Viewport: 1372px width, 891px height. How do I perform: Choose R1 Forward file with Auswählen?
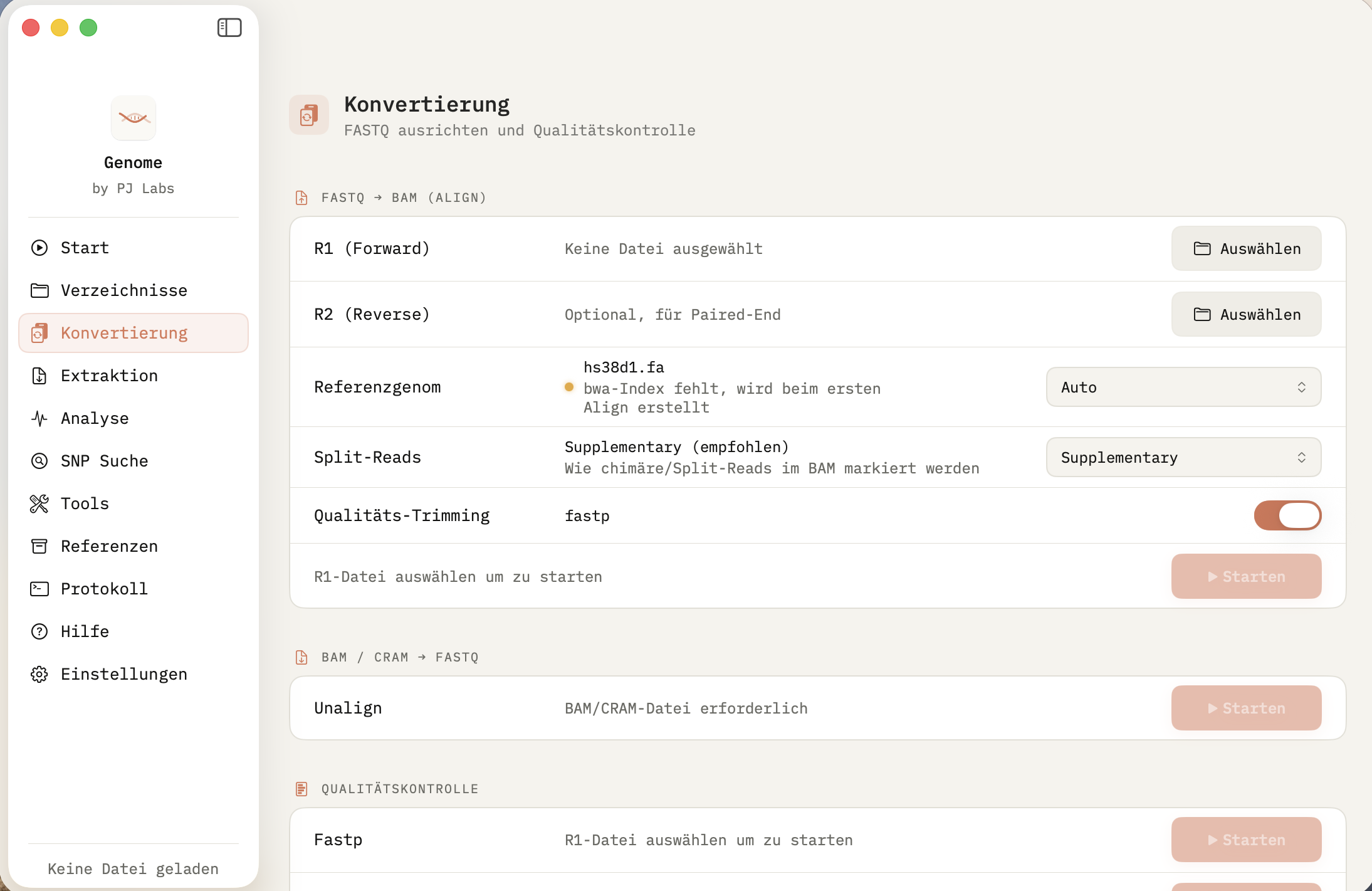click(1246, 249)
